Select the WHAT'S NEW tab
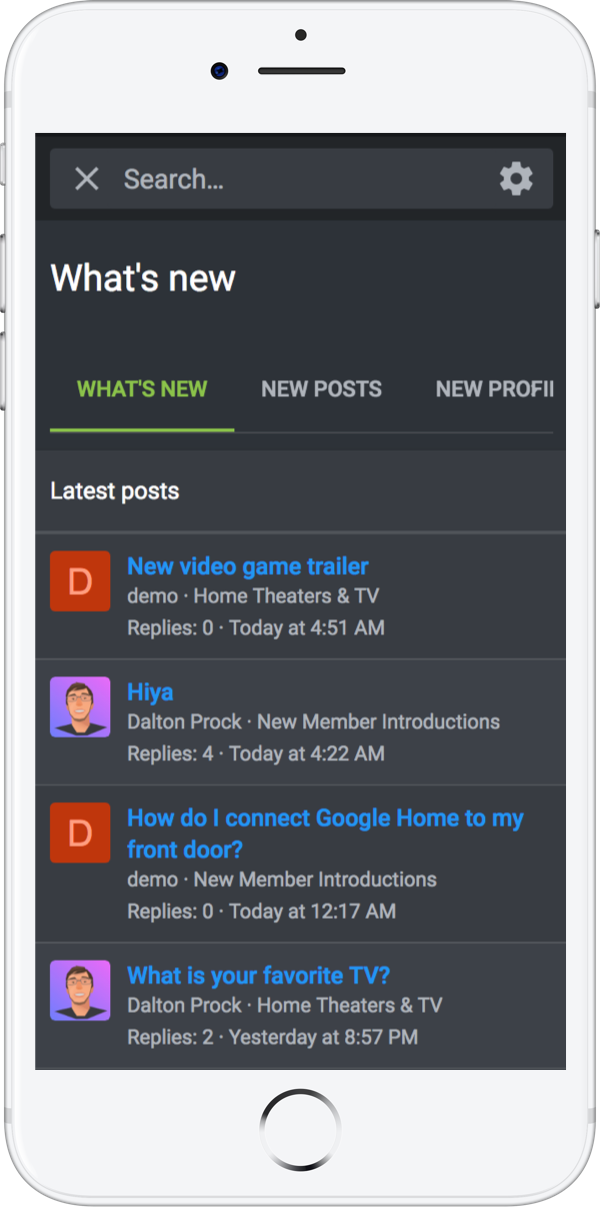Viewport: 600px width, 1207px height. [142, 389]
